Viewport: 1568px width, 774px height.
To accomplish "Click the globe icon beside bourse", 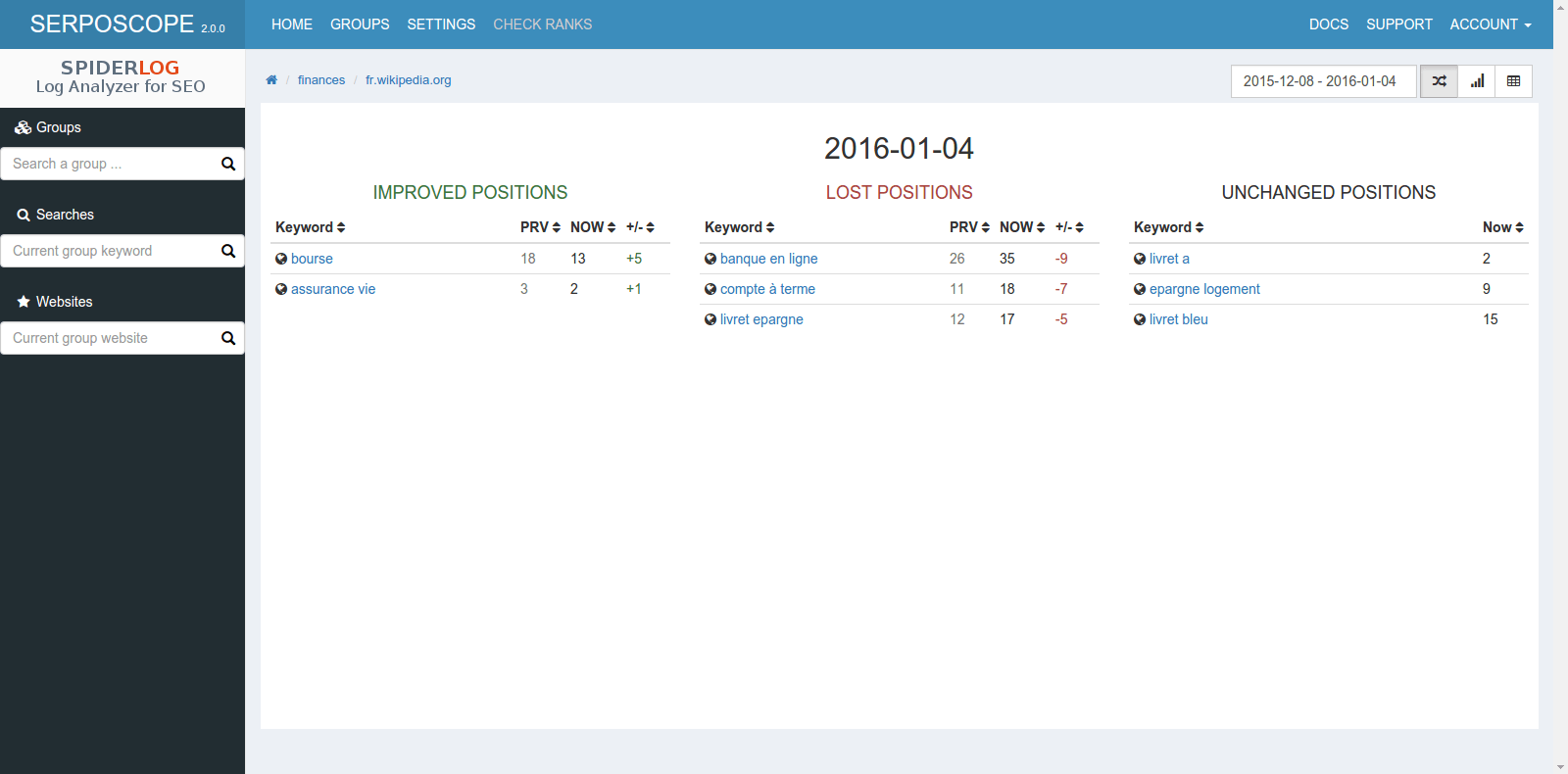I will [x=281, y=259].
